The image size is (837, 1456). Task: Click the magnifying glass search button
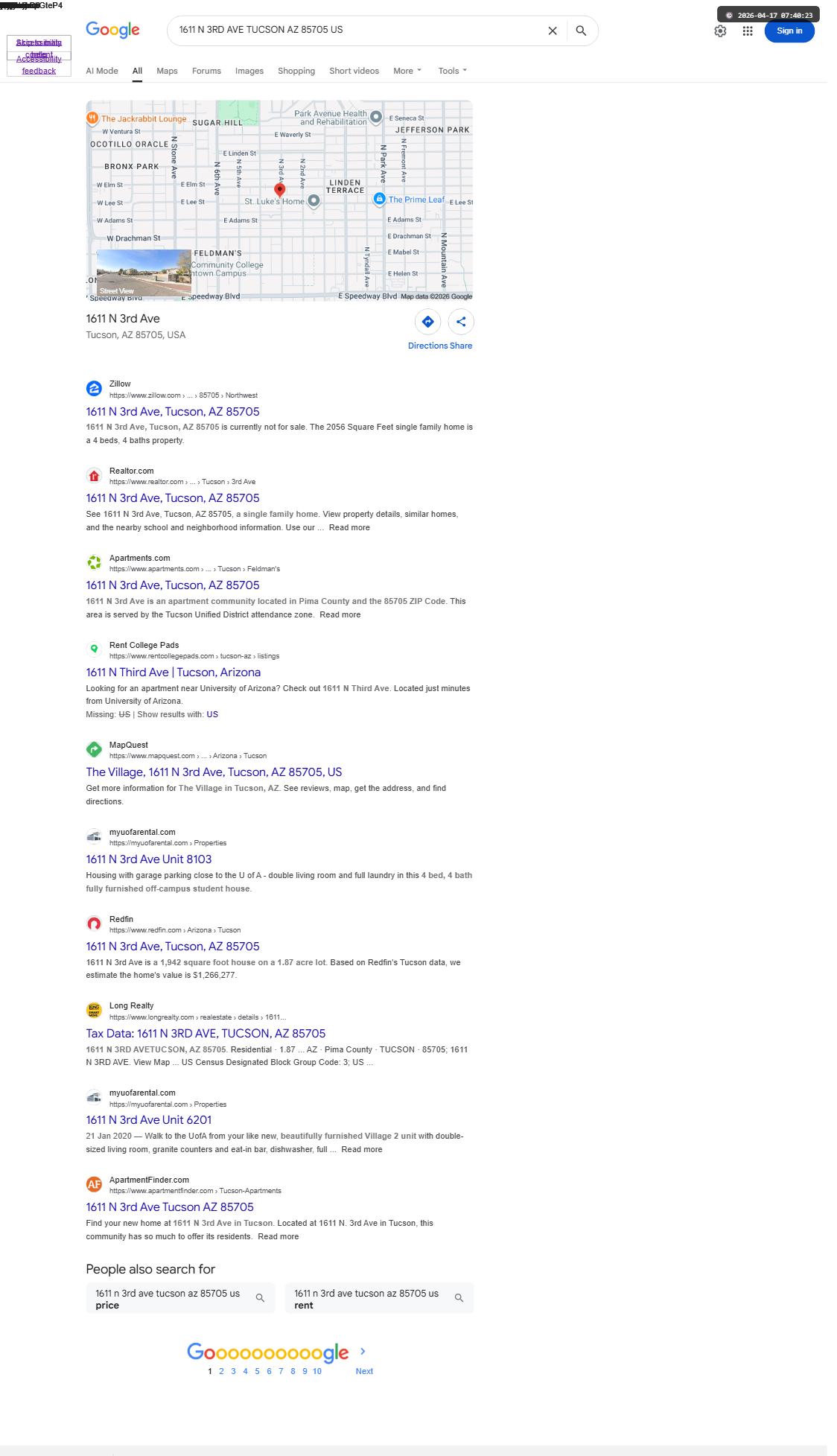[x=581, y=31]
